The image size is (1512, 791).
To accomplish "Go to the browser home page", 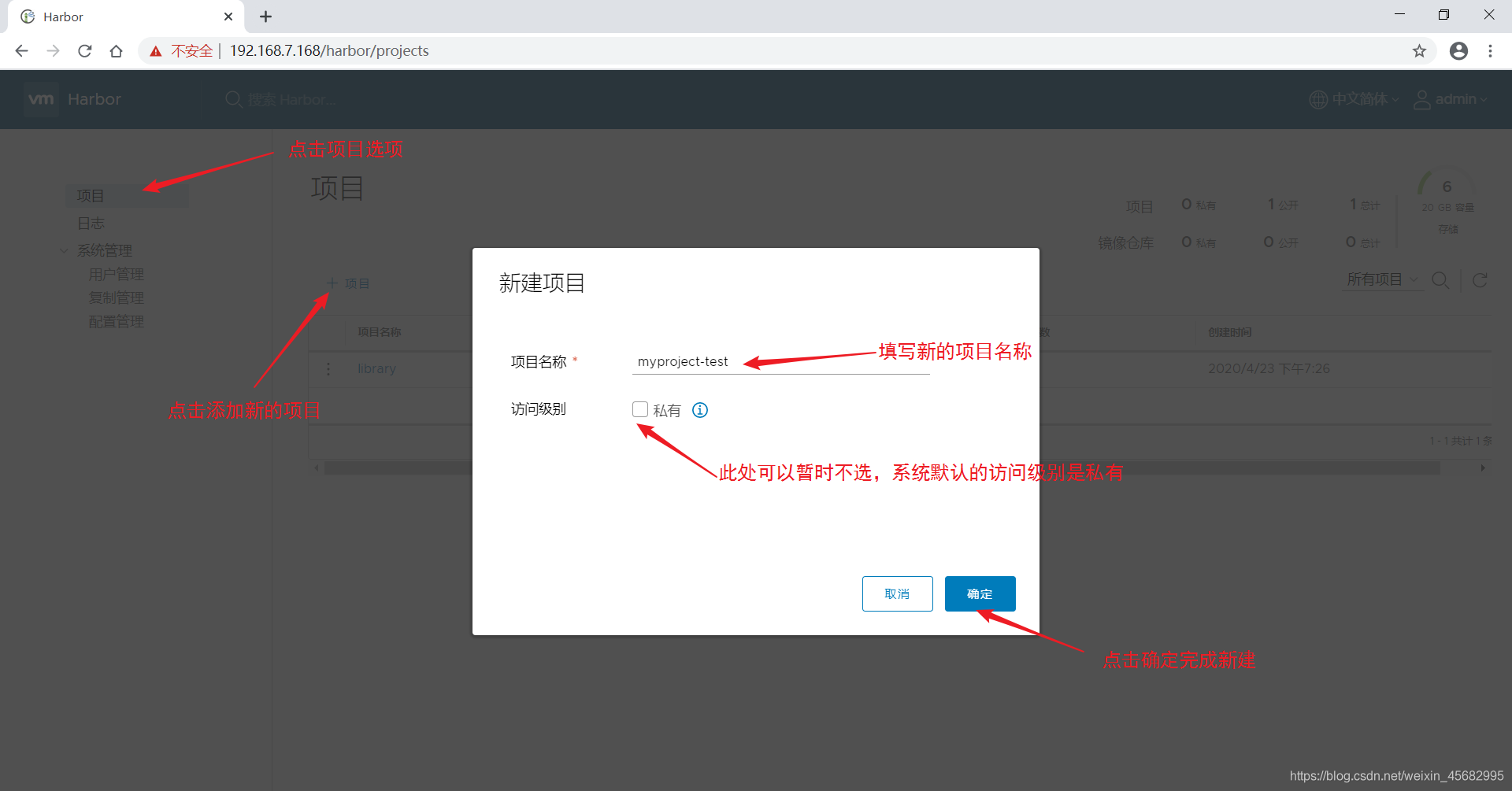I will click(x=117, y=51).
